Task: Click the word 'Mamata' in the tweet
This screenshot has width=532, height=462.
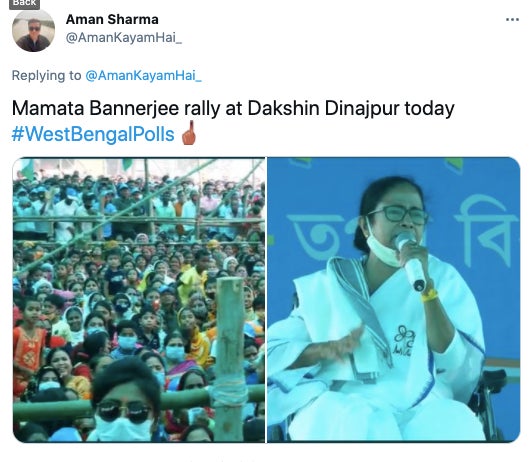Action: click(48, 109)
